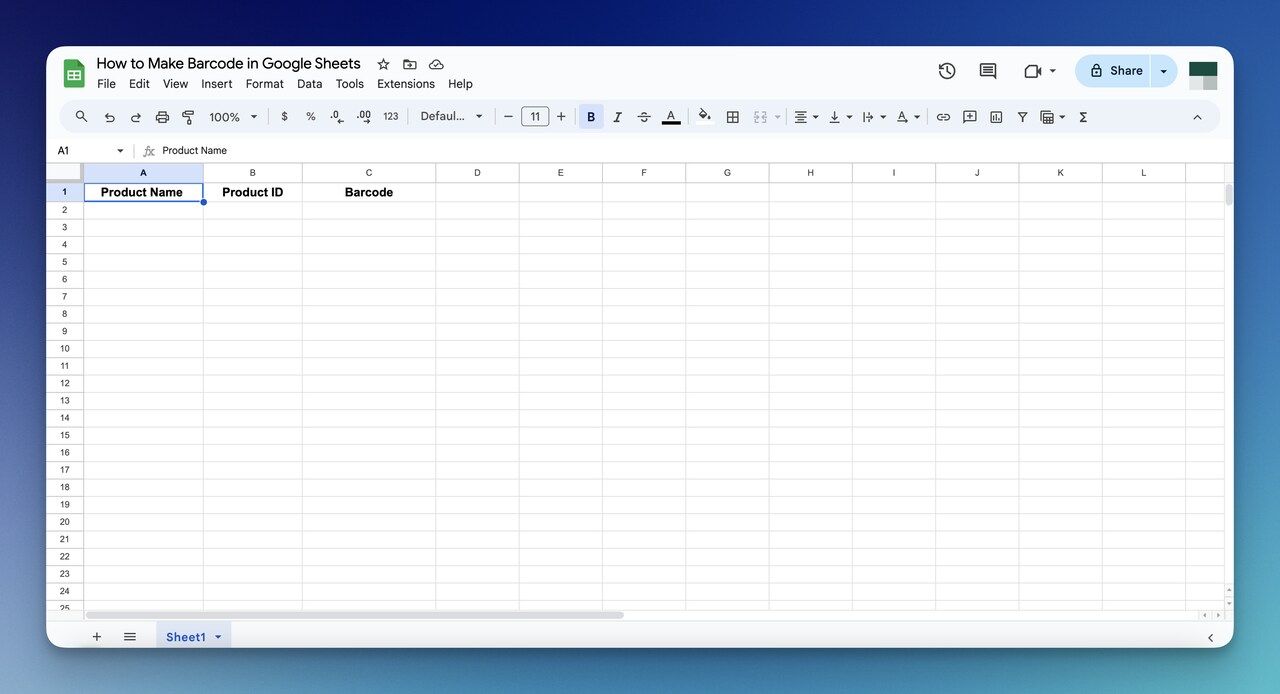Open the 123 more formats menu
Image resolution: width=1280 pixels, height=694 pixels.
pos(391,117)
